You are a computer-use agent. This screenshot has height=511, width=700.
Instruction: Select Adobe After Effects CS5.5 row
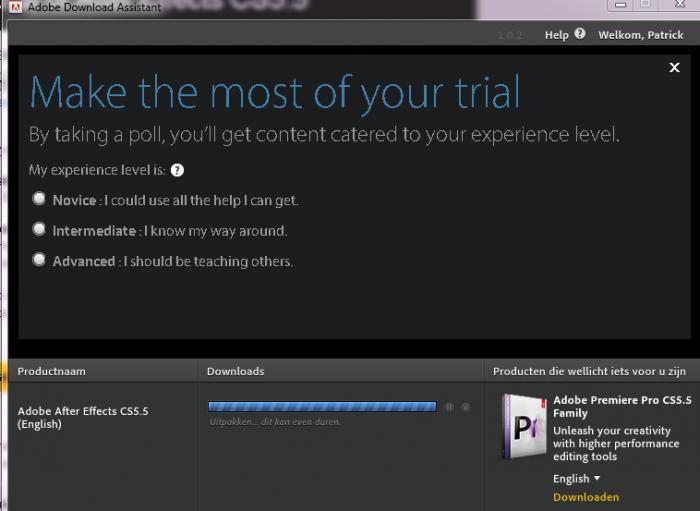(x=83, y=417)
